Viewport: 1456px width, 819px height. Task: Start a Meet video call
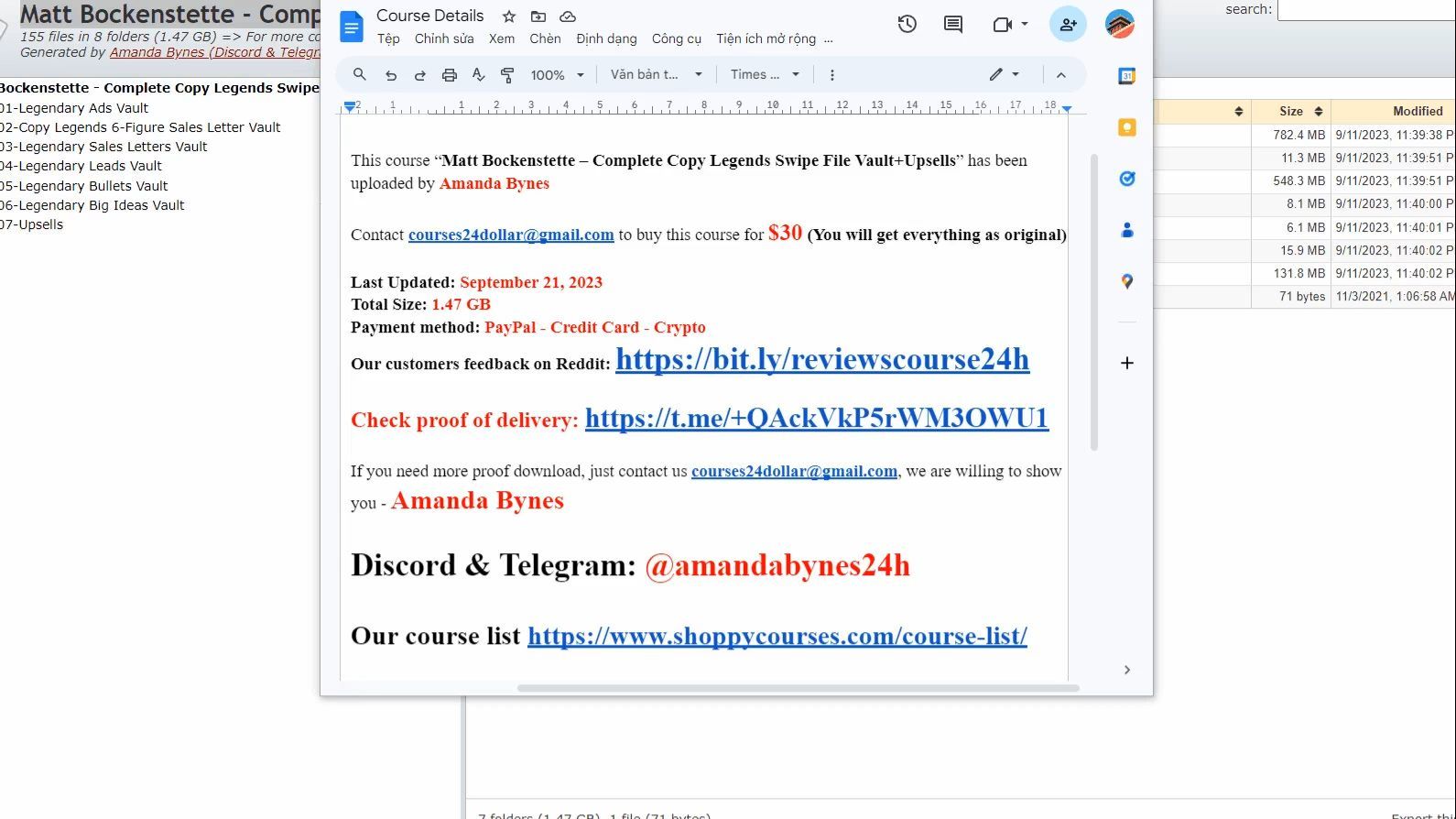(1003, 25)
